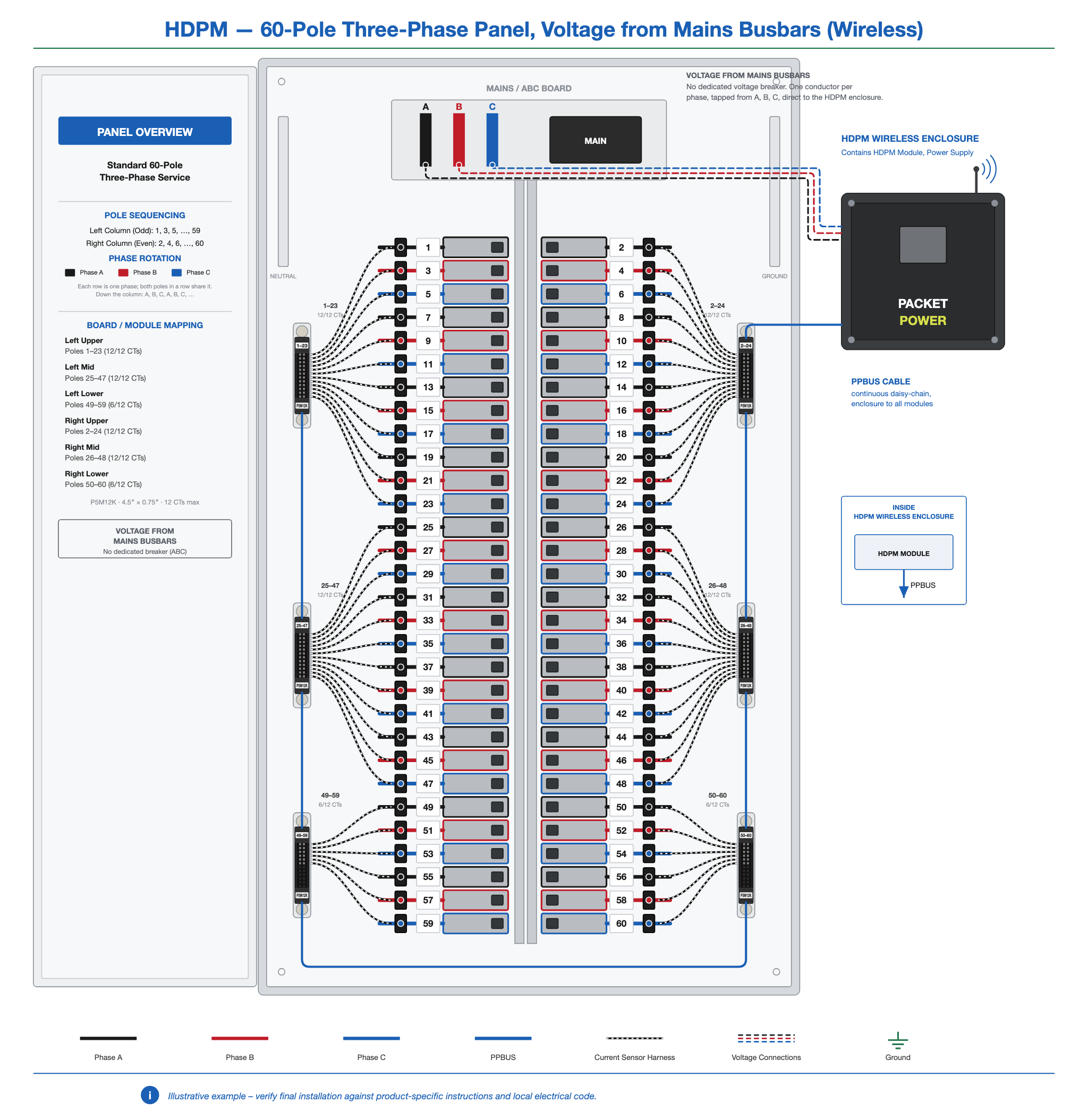Click the current sensor on pole 25
The height and width of the screenshot is (1120, 1088).
pos(401,527)
